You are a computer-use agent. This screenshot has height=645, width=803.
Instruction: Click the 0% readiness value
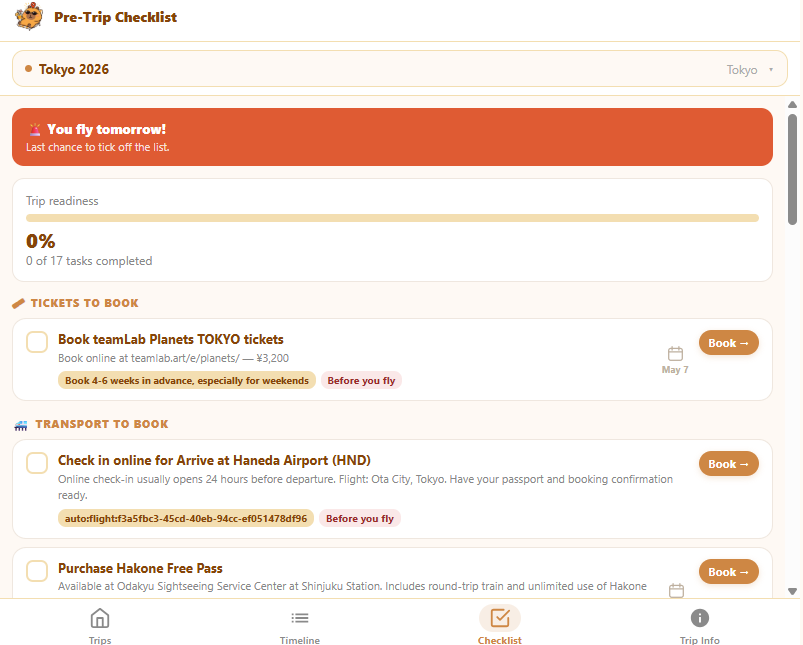tap(40, 241)
